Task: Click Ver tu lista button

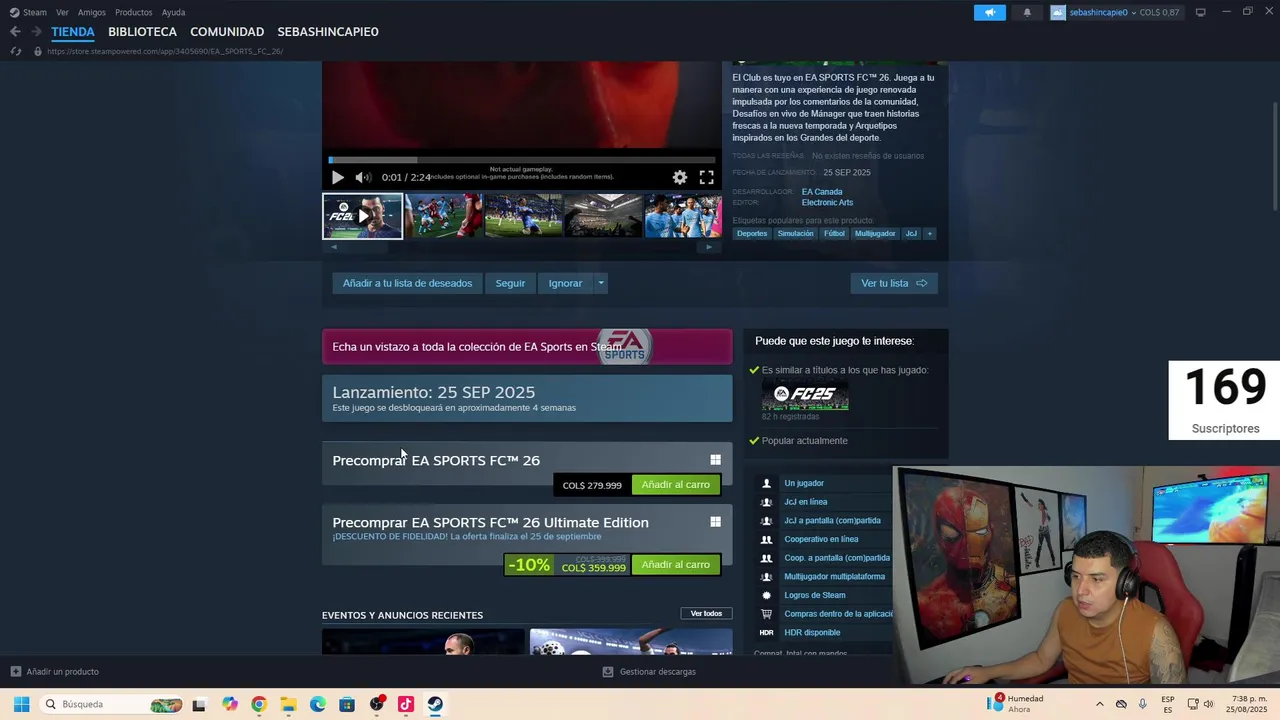Action: pyautogui.click(x=894, y=283)
